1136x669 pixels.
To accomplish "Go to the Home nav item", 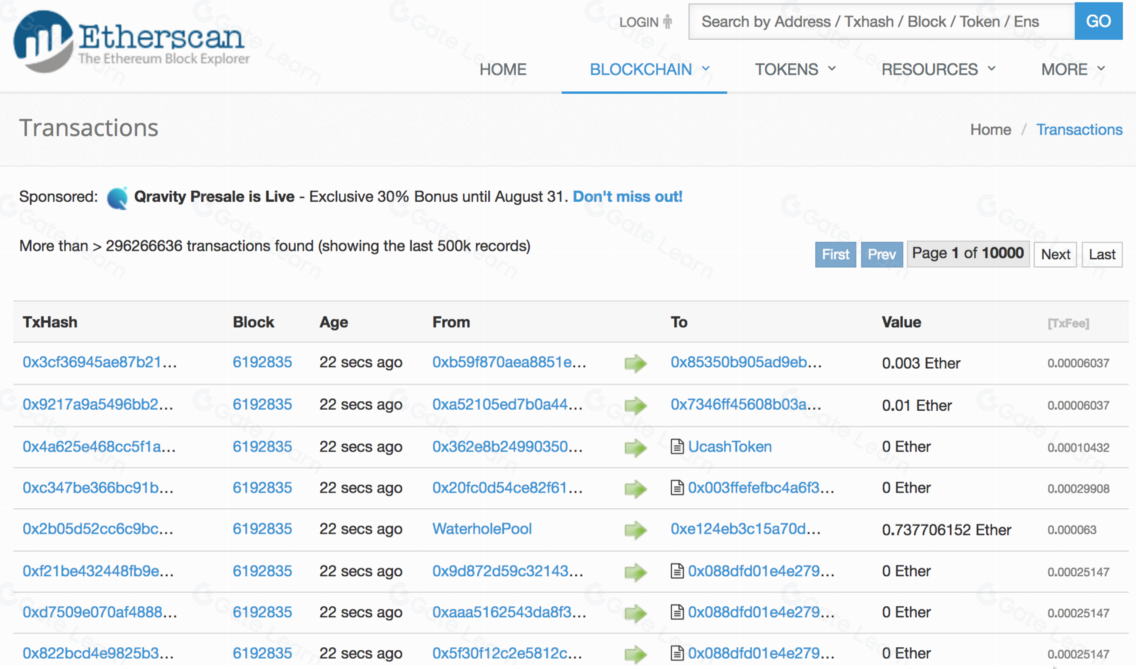I will 503,69.
